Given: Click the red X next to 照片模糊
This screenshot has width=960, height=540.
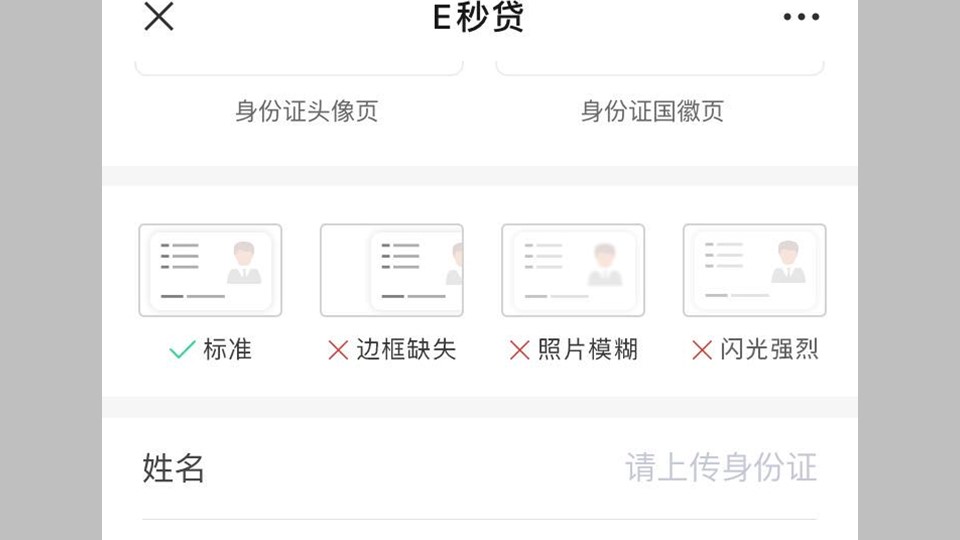Looking at the screenshot, I should tap(519, 350).
